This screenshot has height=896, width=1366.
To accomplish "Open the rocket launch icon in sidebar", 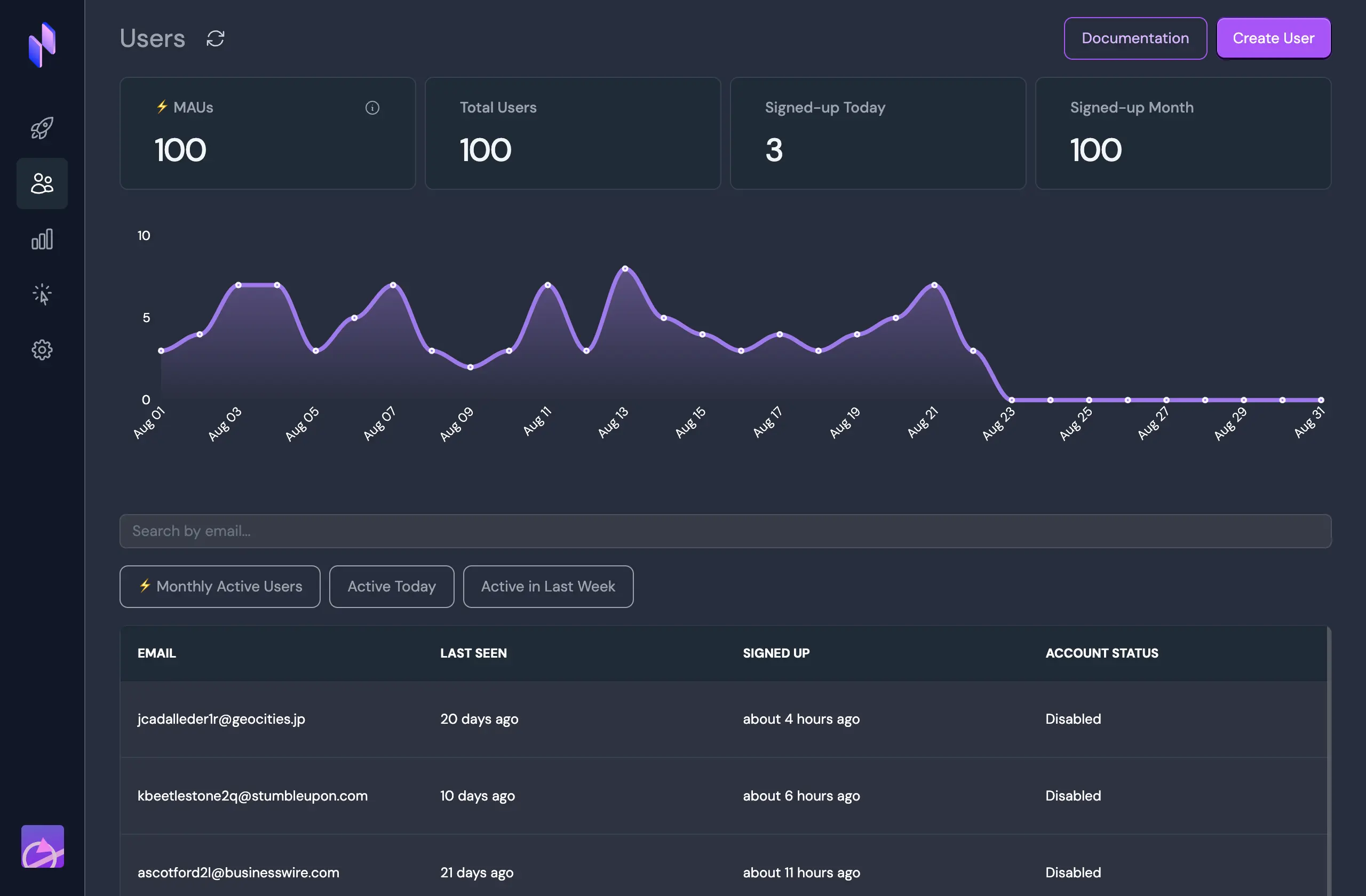I will click(x=42, y=128).
